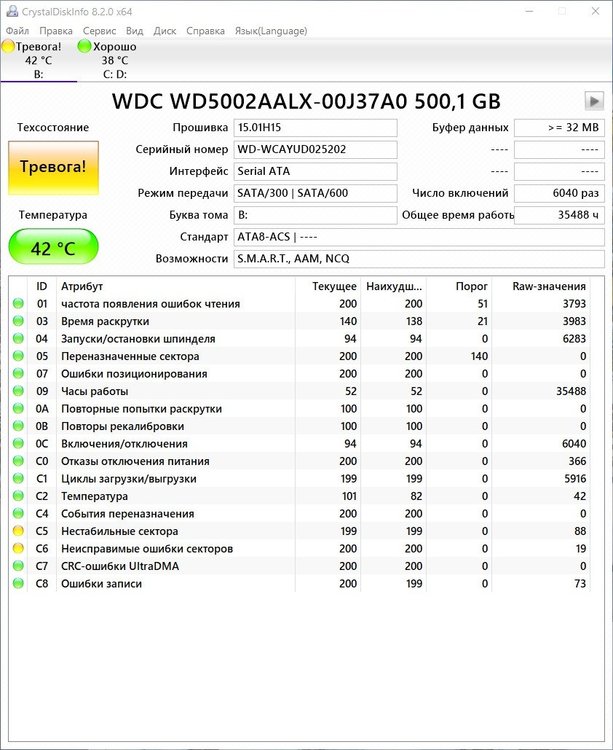The width and height of the screenshot is (613, 750).
Task: Select the Хорошо disk C: D: tab
Action: pos(115,60)
